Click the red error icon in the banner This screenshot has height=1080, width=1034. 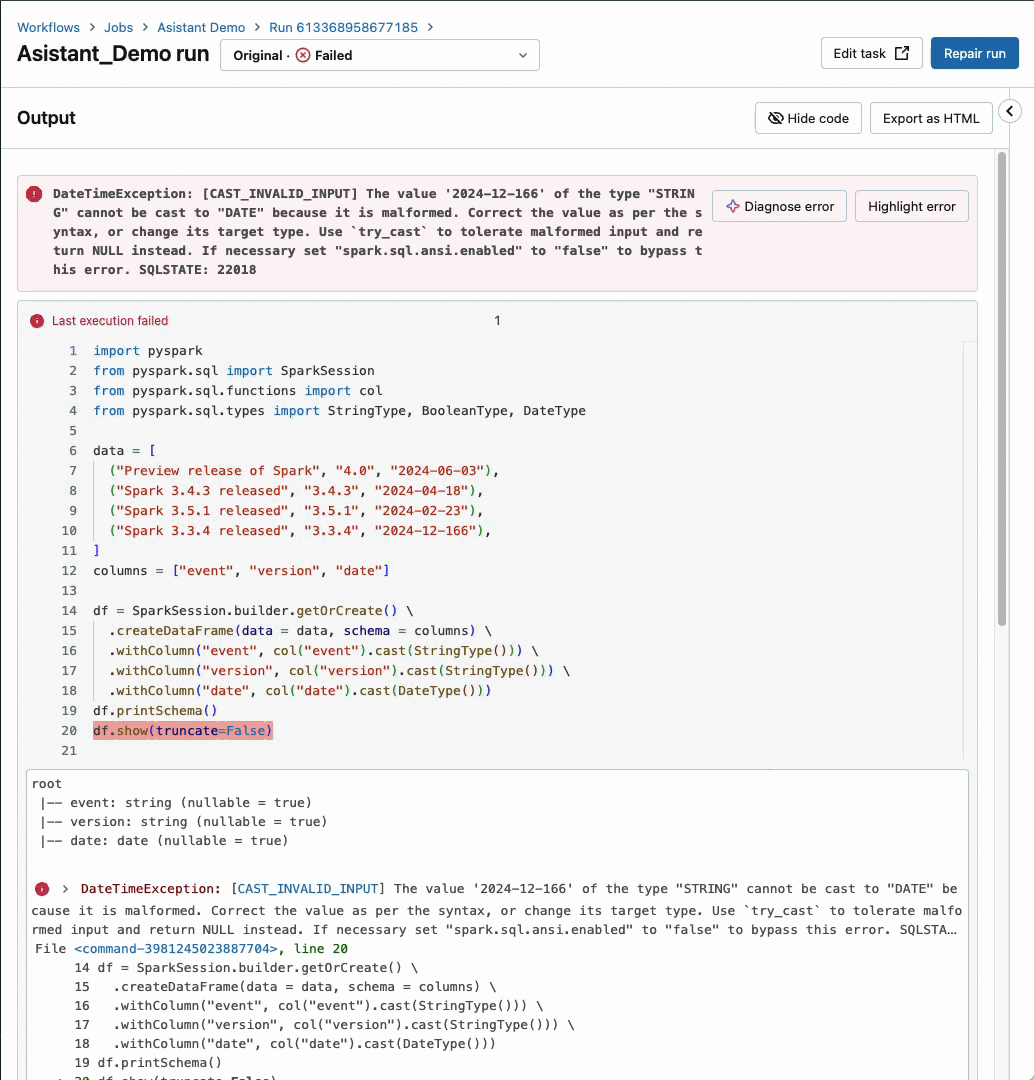[35, 194]
